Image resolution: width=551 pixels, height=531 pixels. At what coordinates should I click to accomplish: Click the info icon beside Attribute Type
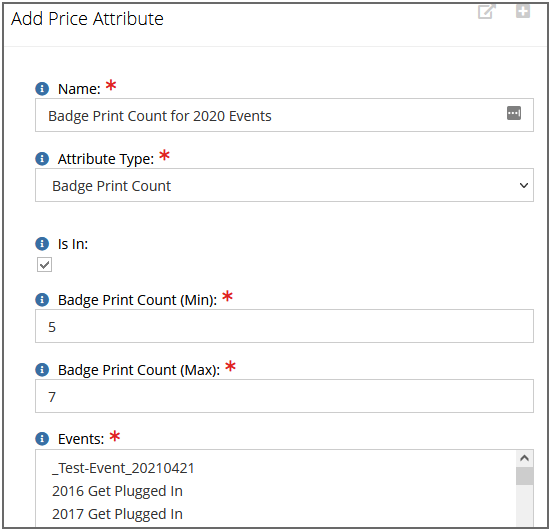click(x=42, y=158)
